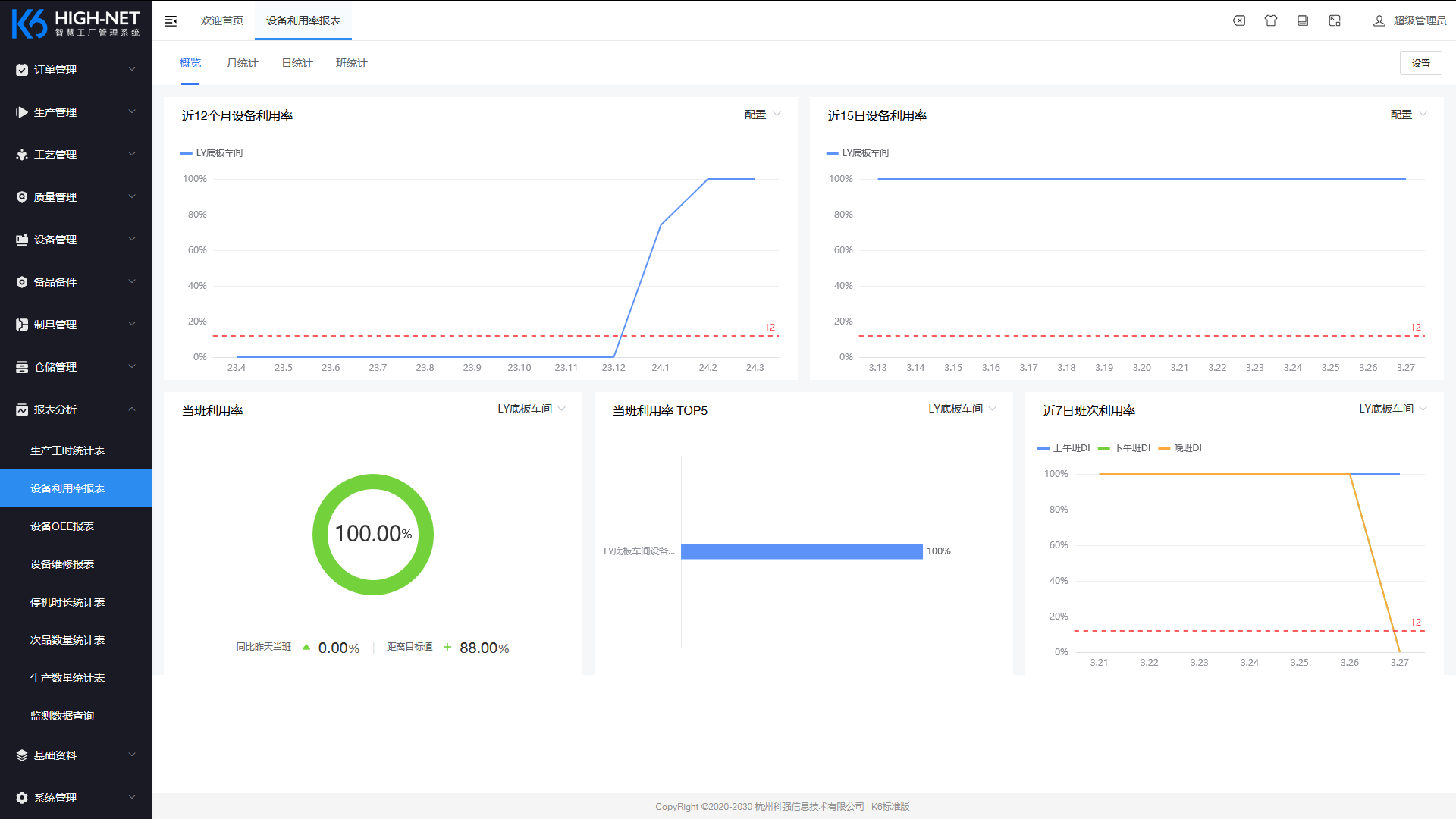Click the 制具管理 sidebar icon
This screenshot has height=819, width=1456.
click(x=22, y=325)
